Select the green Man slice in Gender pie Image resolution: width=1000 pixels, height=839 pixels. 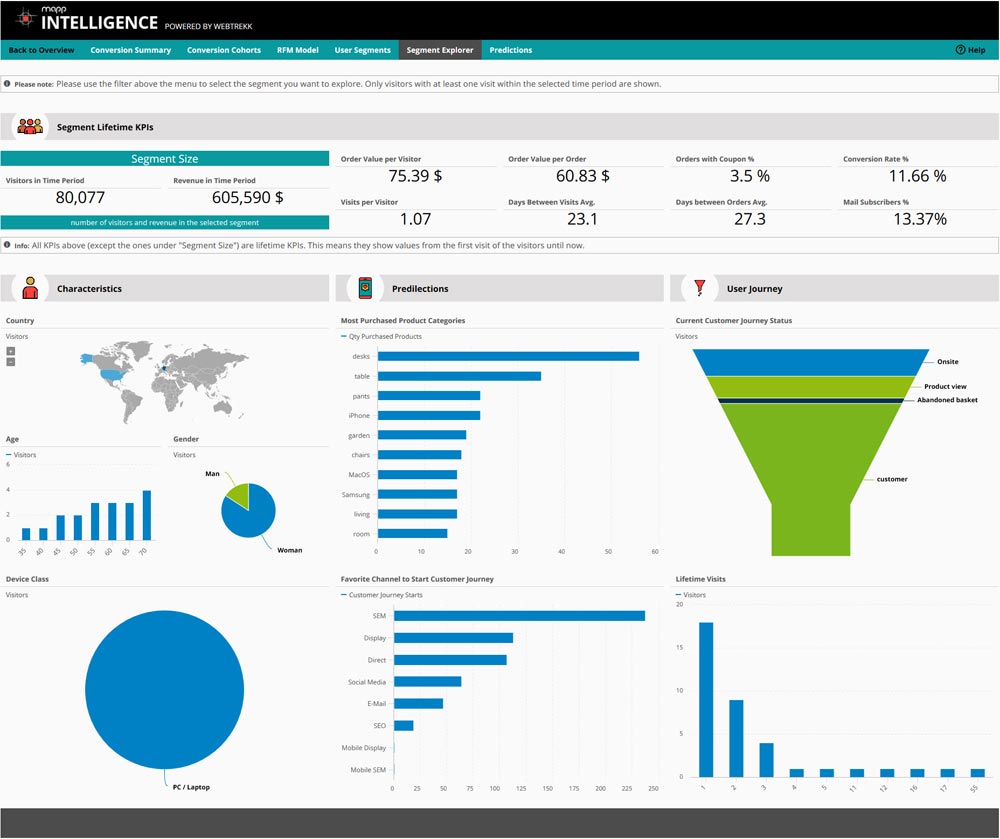pos(236,492)
